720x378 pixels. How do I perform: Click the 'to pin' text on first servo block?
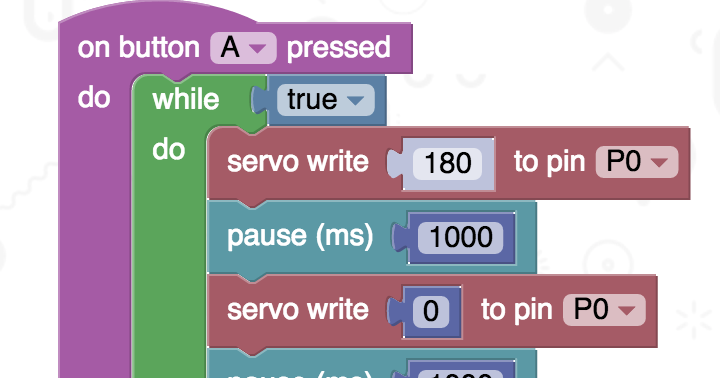click(550, 162)
